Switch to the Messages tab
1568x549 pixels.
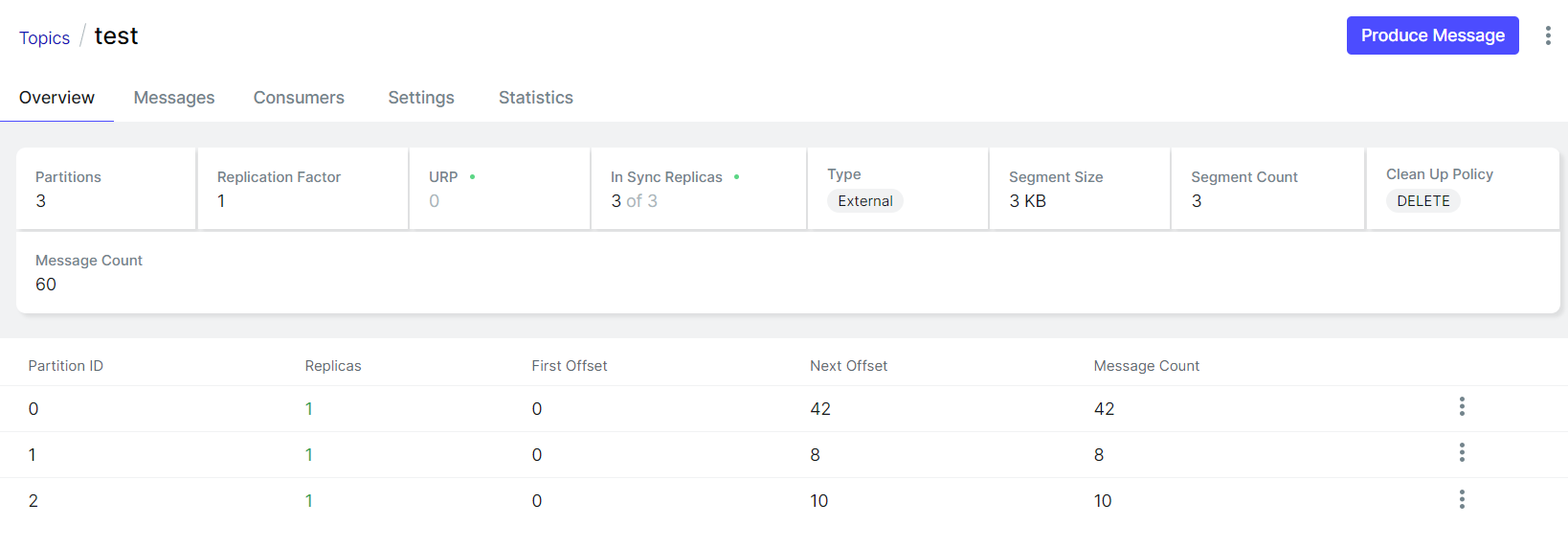(x=174, y=98)
